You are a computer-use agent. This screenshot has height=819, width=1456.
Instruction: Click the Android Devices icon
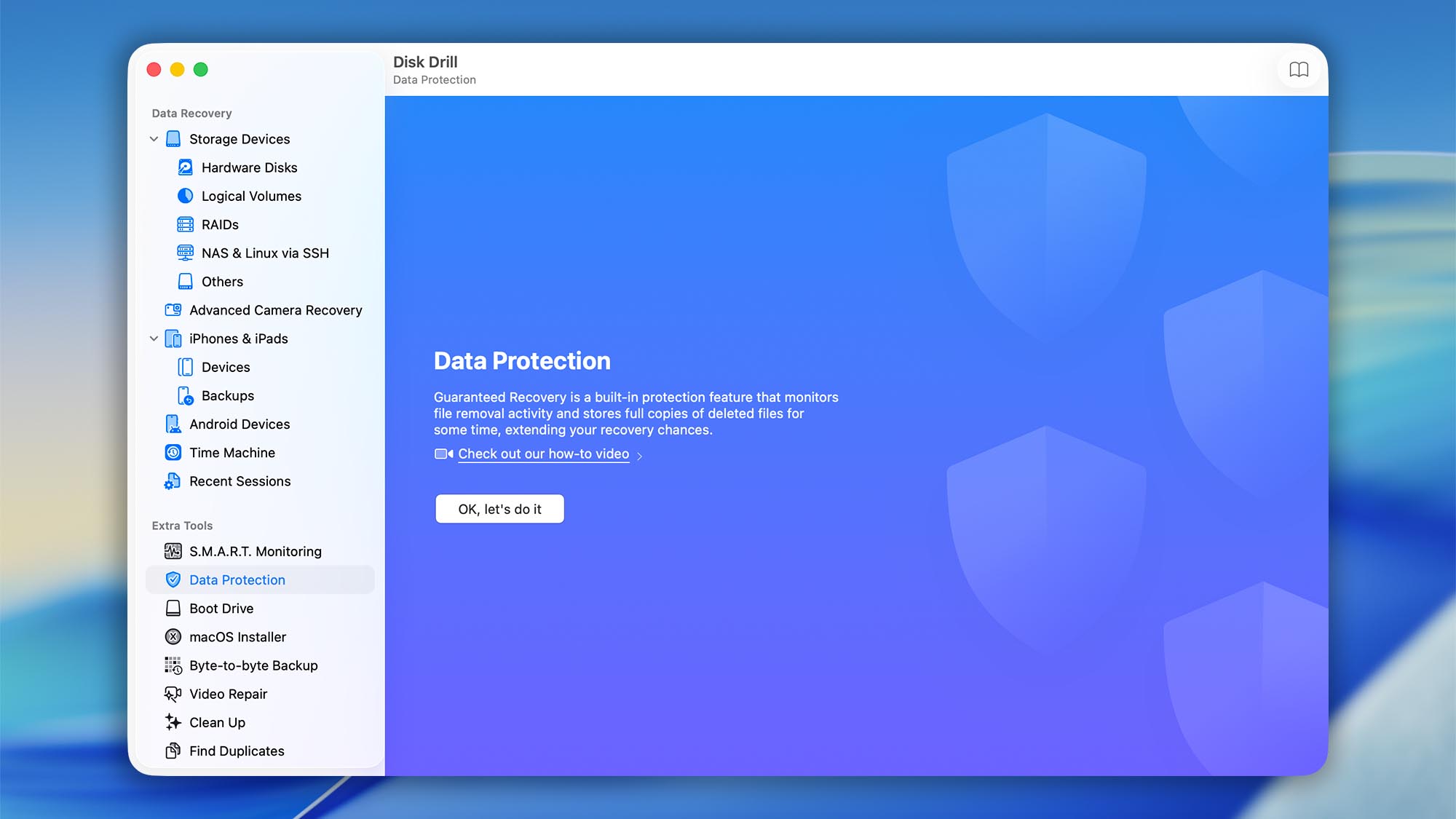(173, 424)
